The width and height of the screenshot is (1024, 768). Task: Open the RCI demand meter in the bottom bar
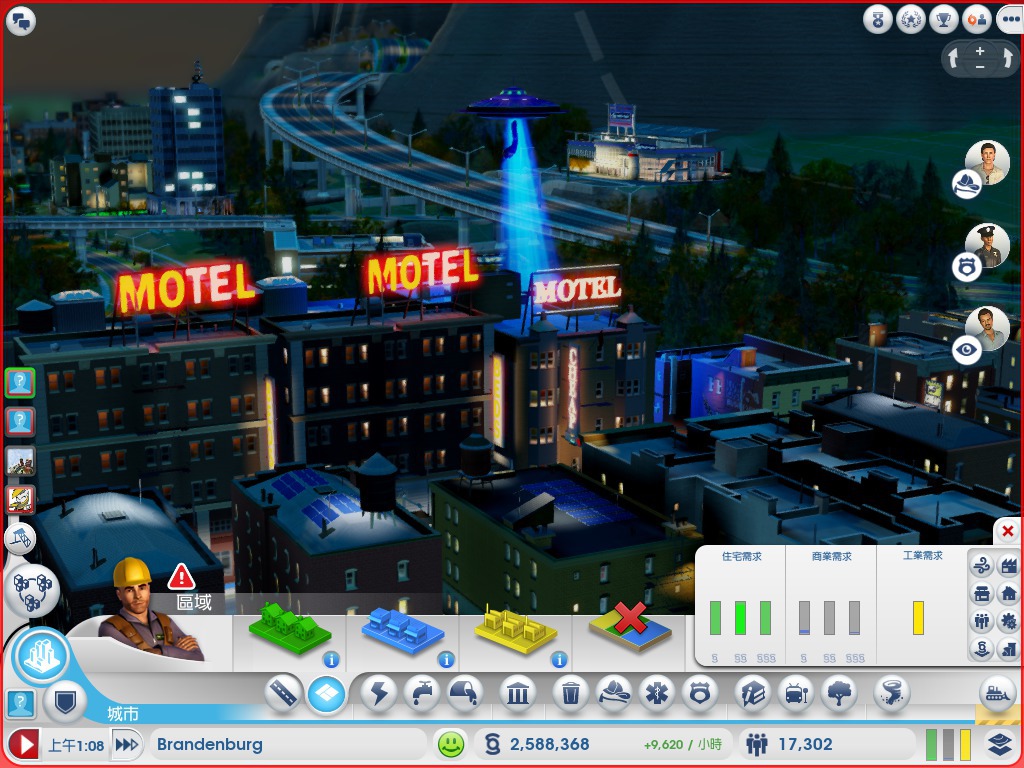coord(948,744)
